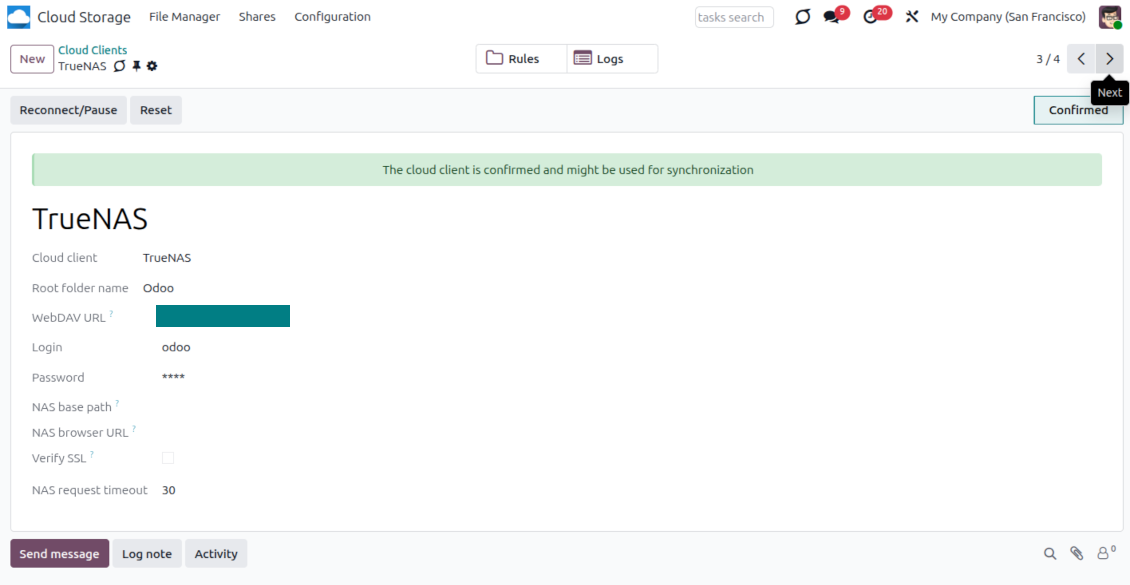The width and height of the screenshot is (1130, 585).
Task: Click the Password field with asterisks
Action: coord(173,378)
